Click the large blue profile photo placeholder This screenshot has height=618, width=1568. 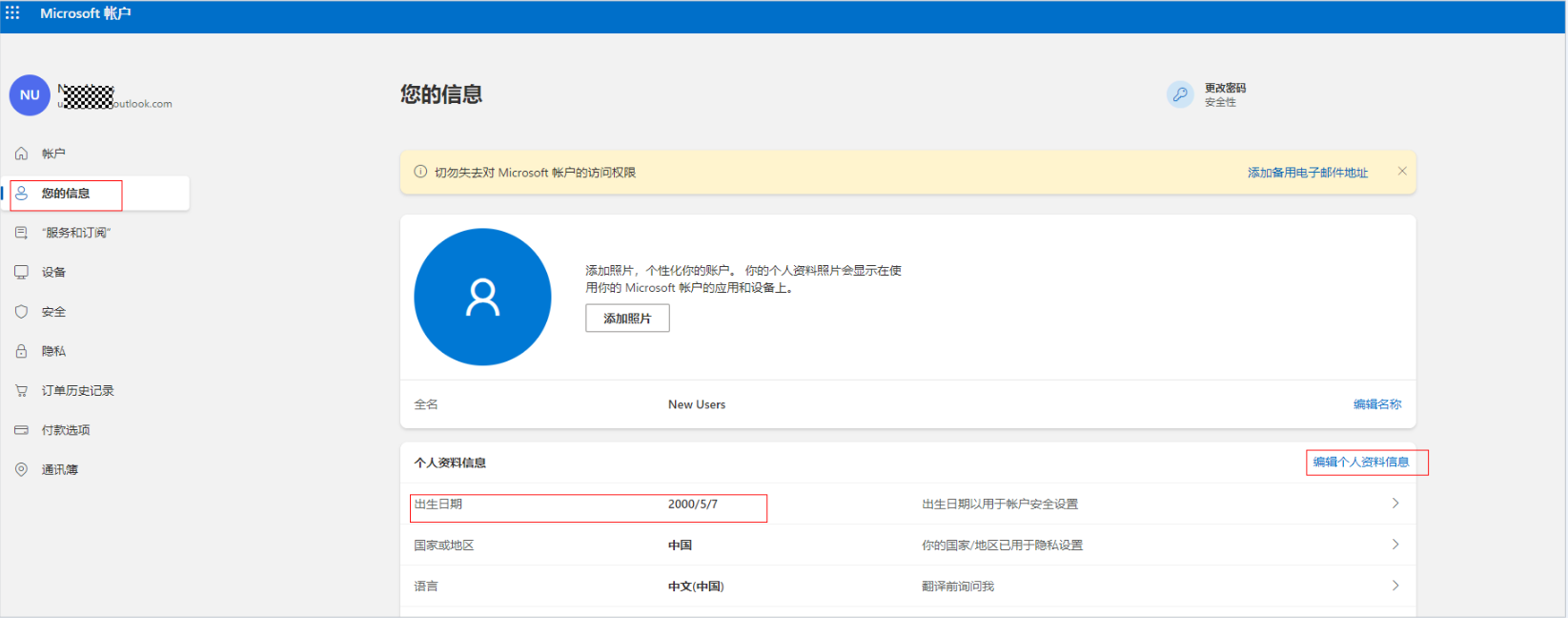482,297
